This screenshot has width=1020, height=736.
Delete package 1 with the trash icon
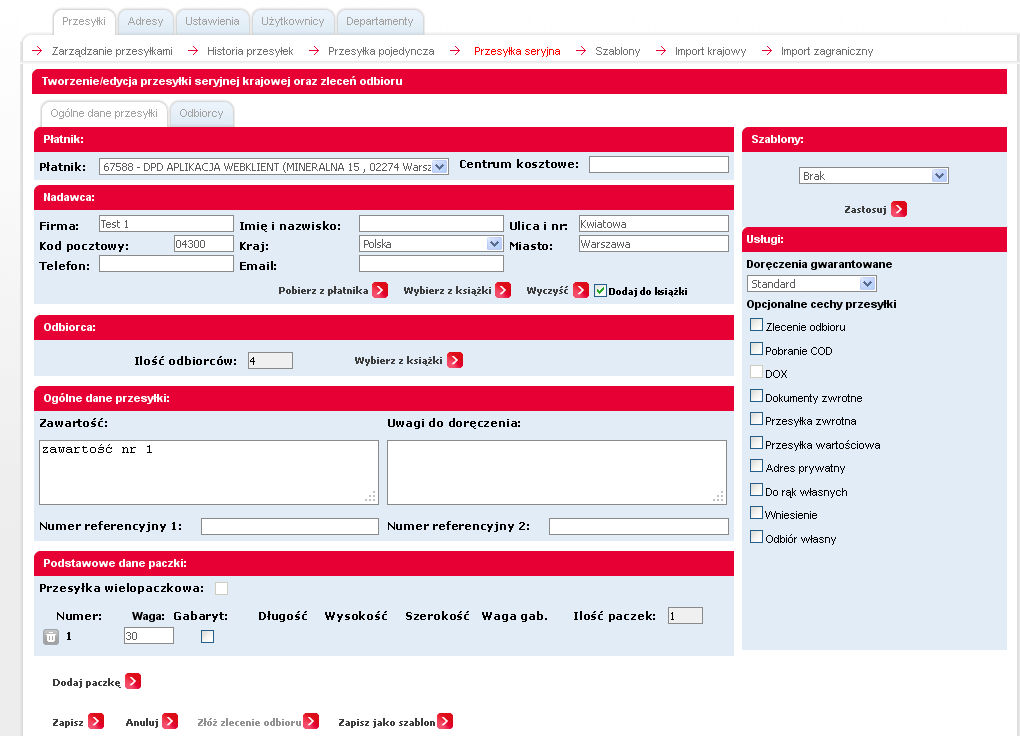click(51, 636)
